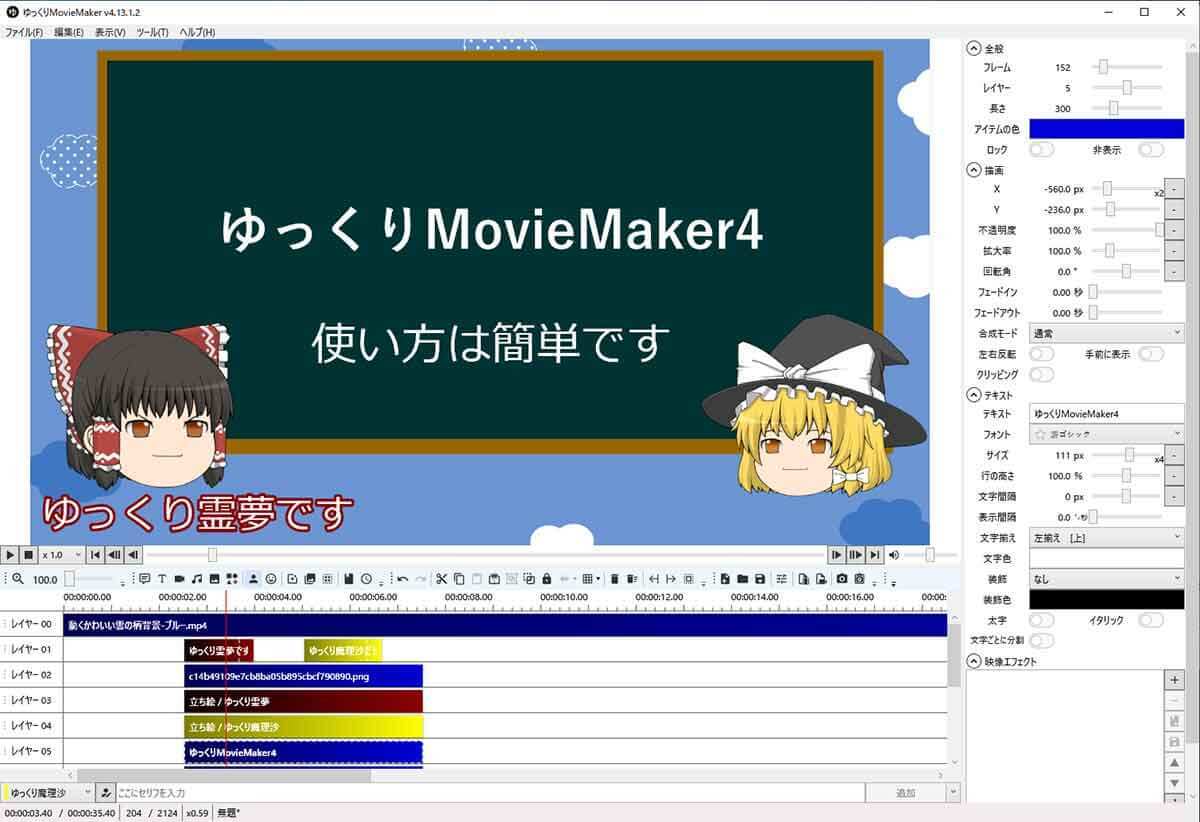
Task: Take a snapshot with camera icon
Action: point(841,579)
